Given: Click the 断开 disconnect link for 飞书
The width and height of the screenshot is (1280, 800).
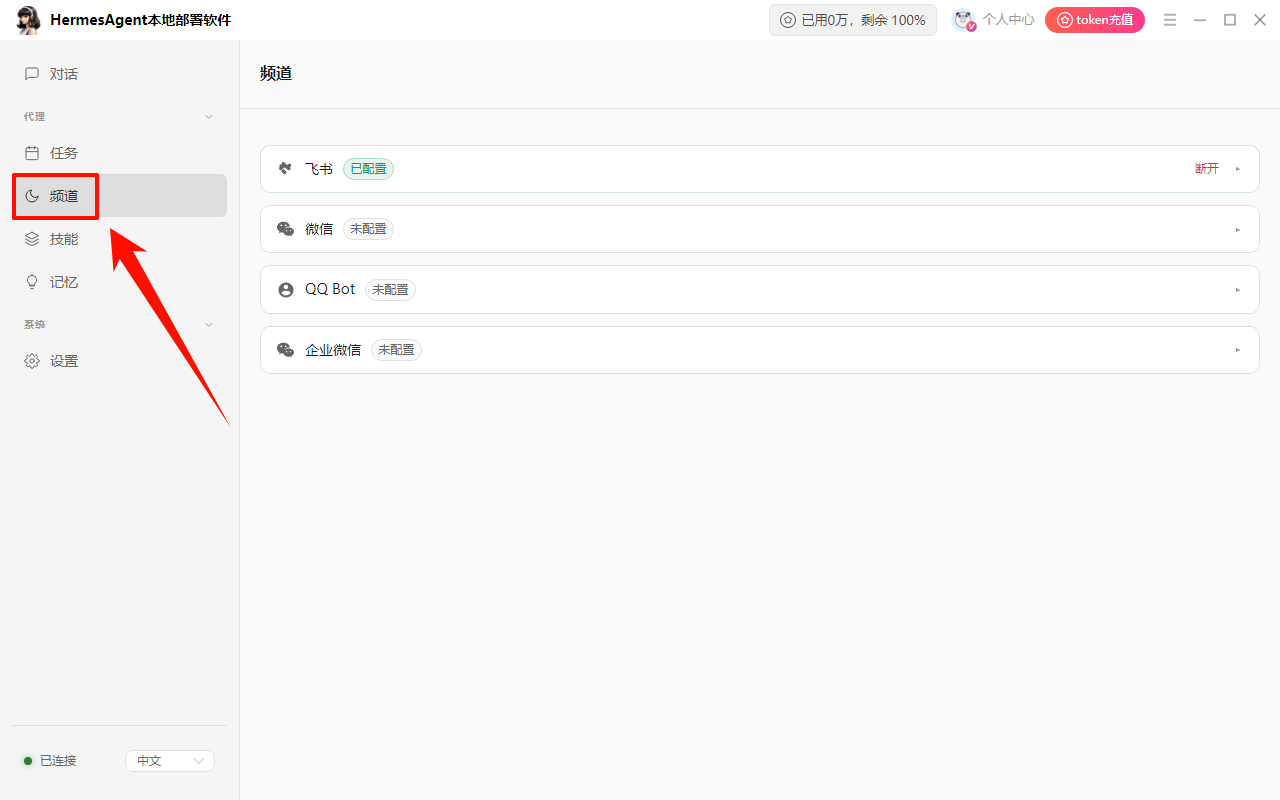Looking at the screenshot, I should click(x=1207, y=169).
